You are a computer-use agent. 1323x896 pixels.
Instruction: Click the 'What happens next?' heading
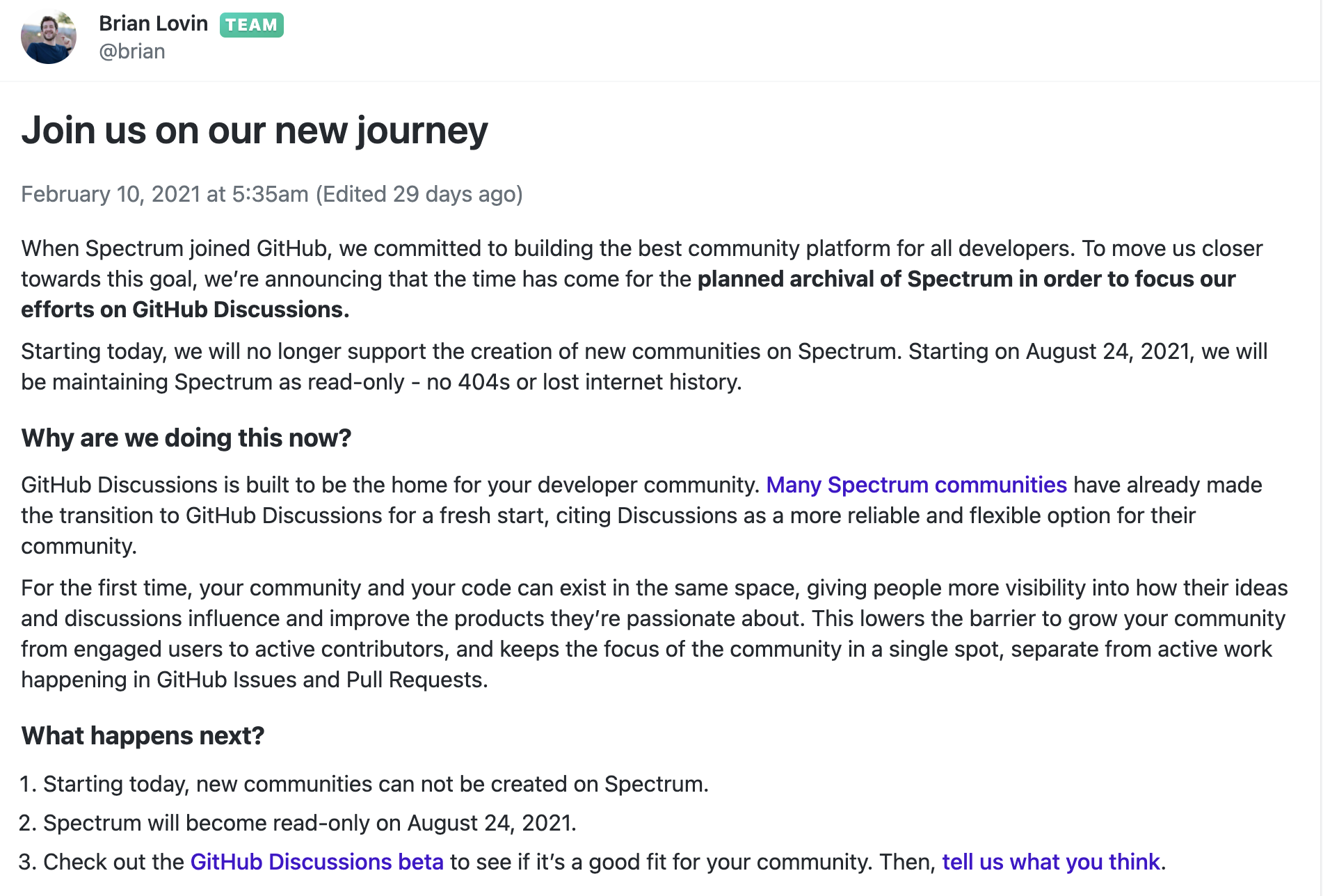(x=143, y=736)
